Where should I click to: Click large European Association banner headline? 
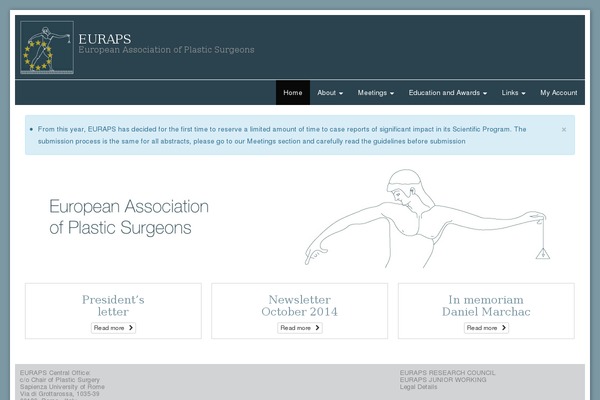(x=129, y=217)
